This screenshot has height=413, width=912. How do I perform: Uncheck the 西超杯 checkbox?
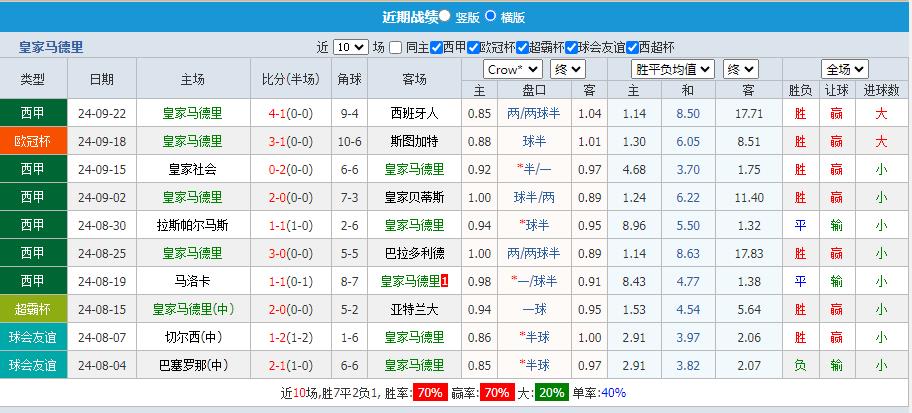click(x=630, y=47)
